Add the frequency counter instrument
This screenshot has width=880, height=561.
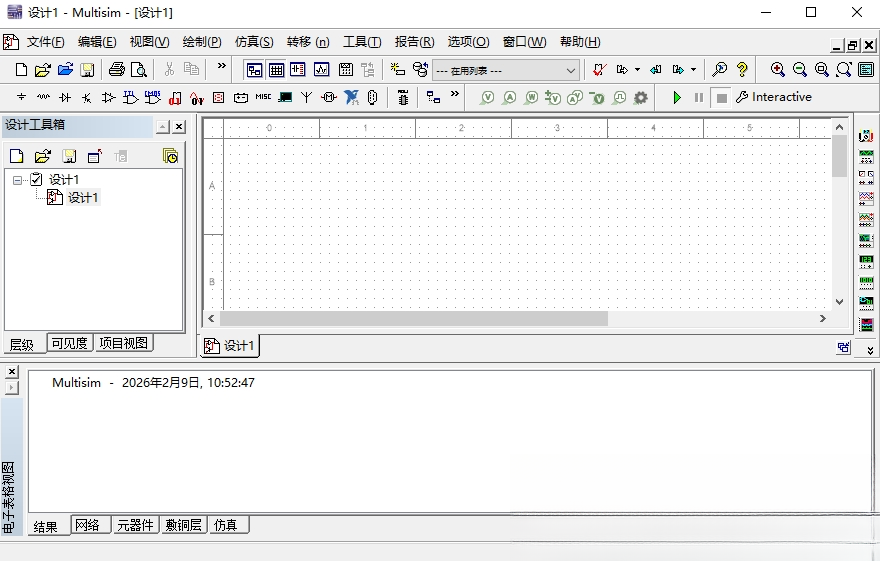click(866, 261)
